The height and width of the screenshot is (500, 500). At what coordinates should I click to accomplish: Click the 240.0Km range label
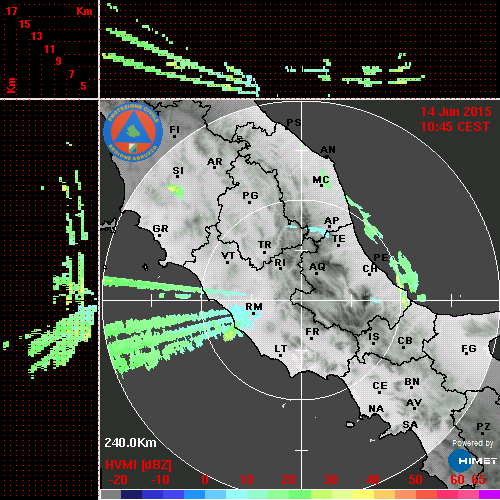(130, 443)
